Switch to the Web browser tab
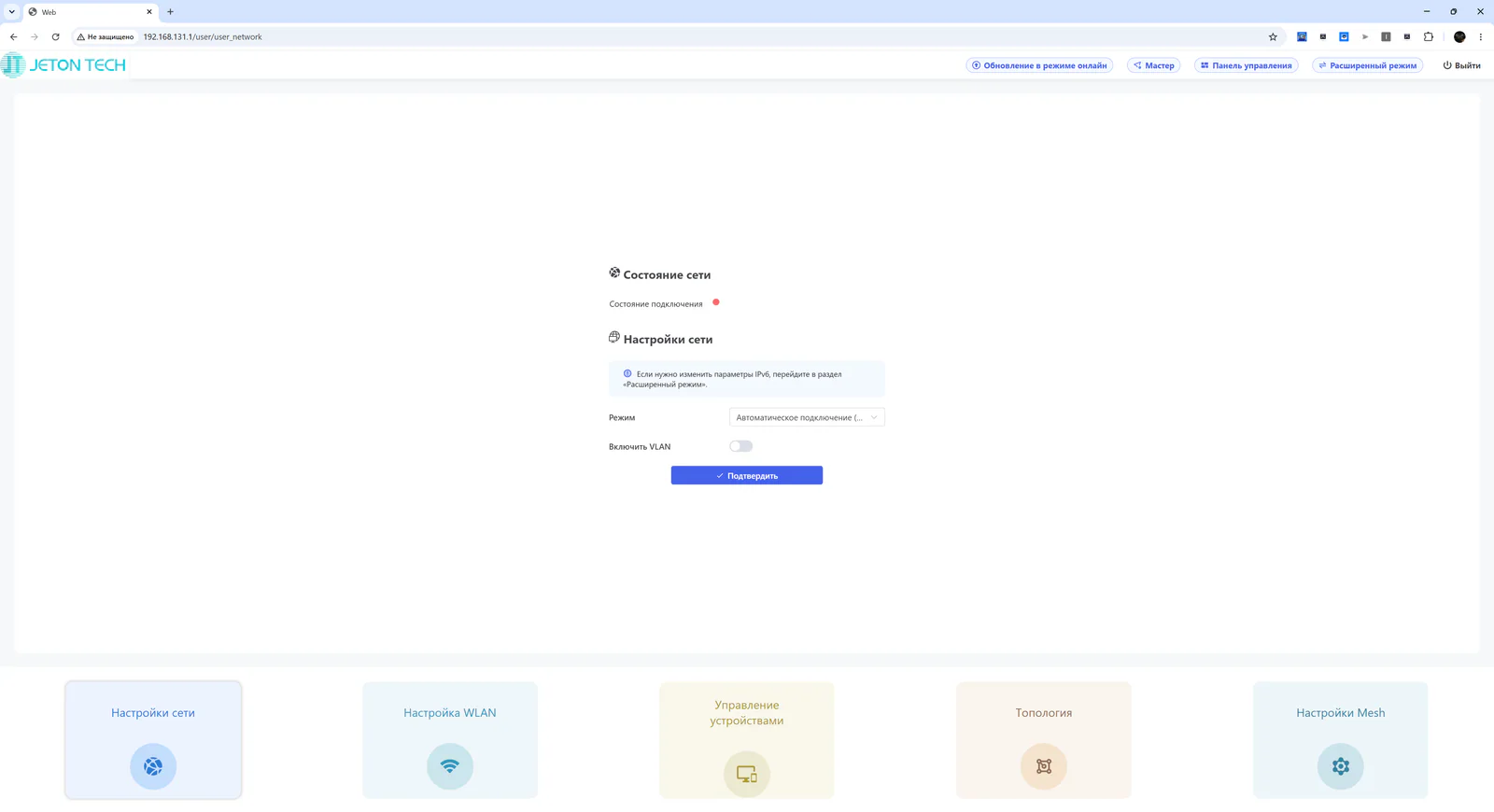This screenshot has width=1494, height=812. pyautogui.click(x=90, y=12)
